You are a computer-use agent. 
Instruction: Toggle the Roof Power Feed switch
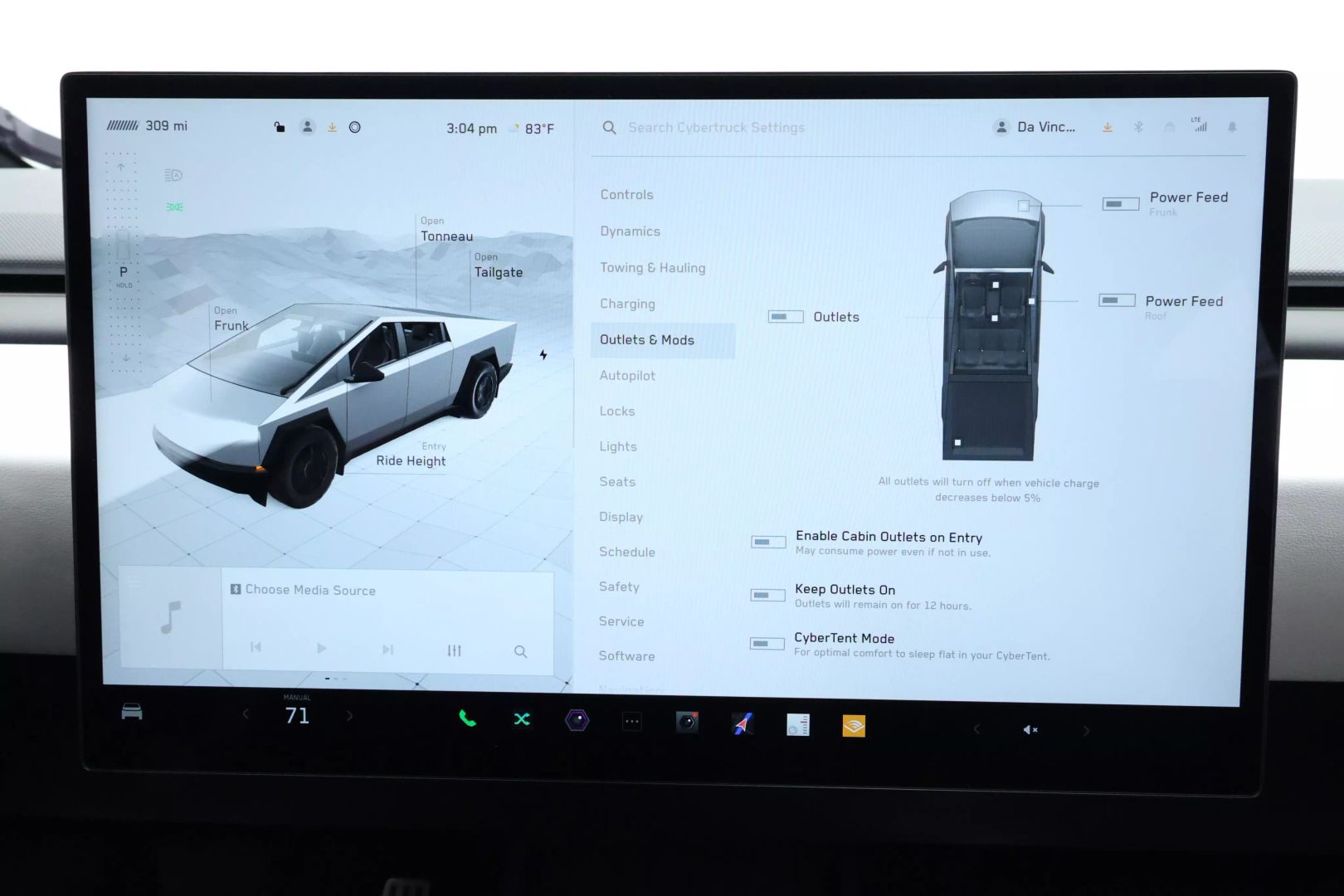point(1117,300)
